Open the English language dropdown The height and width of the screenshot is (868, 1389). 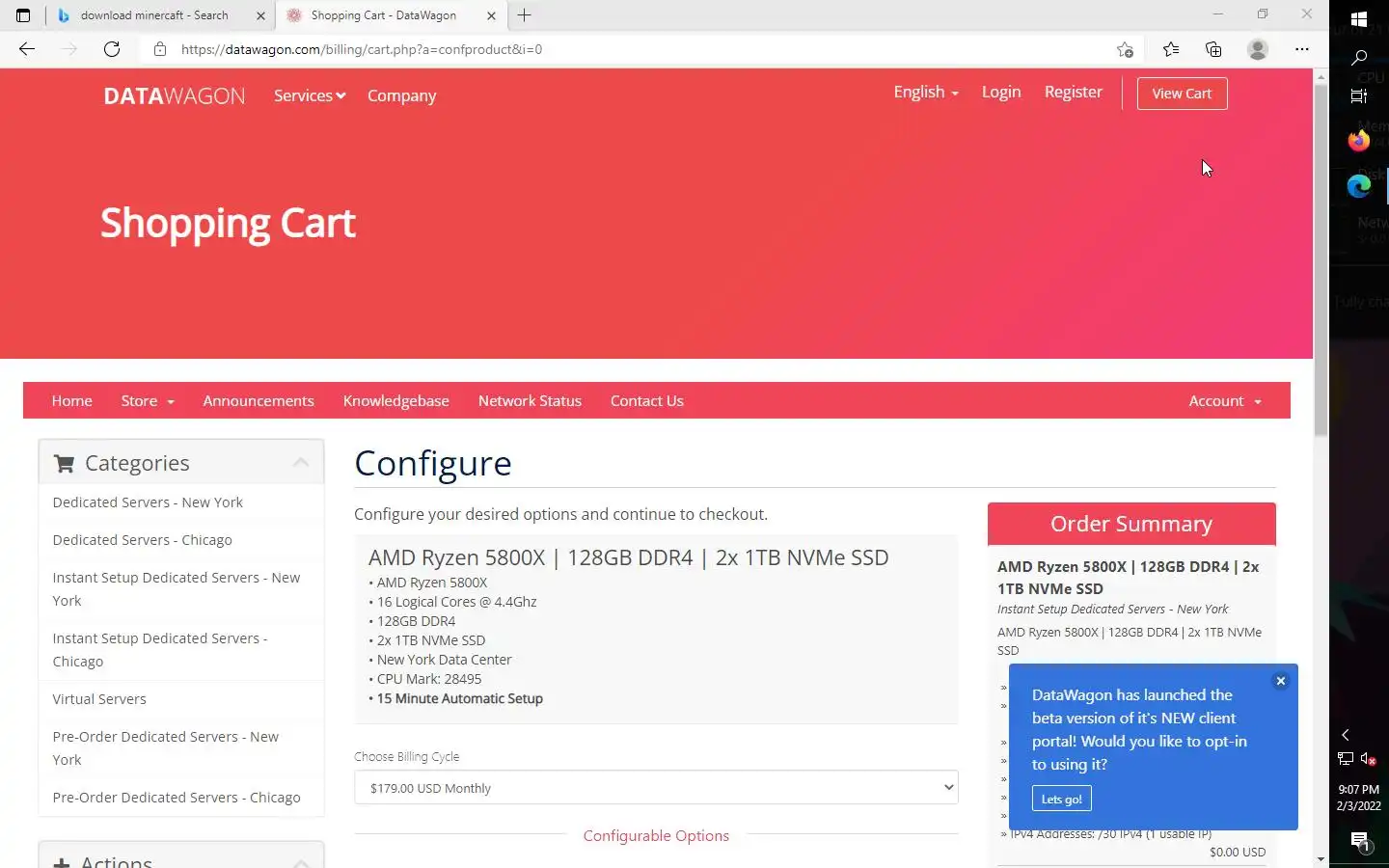926,92
